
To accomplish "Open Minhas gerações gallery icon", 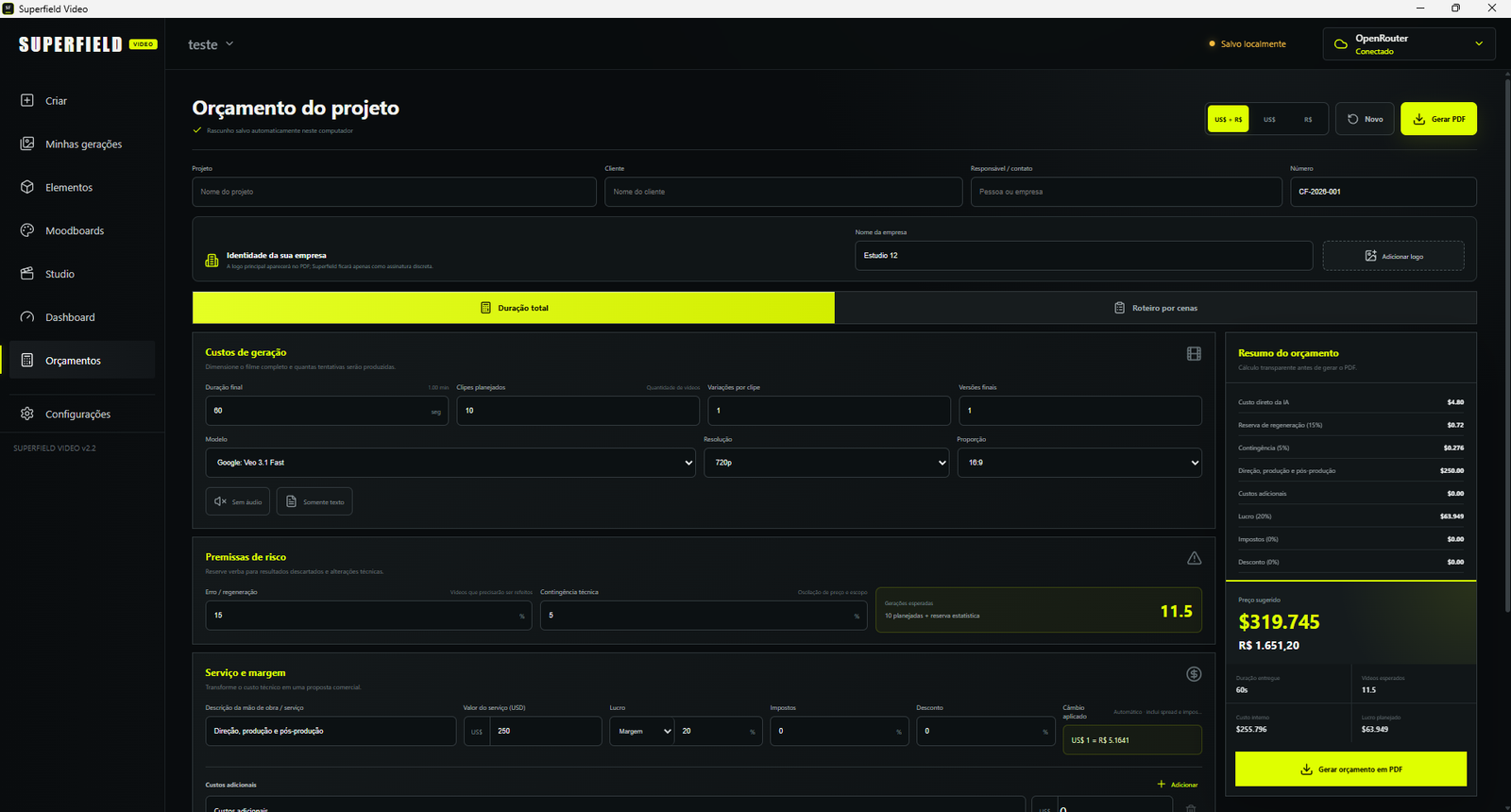I will point(27,144).
